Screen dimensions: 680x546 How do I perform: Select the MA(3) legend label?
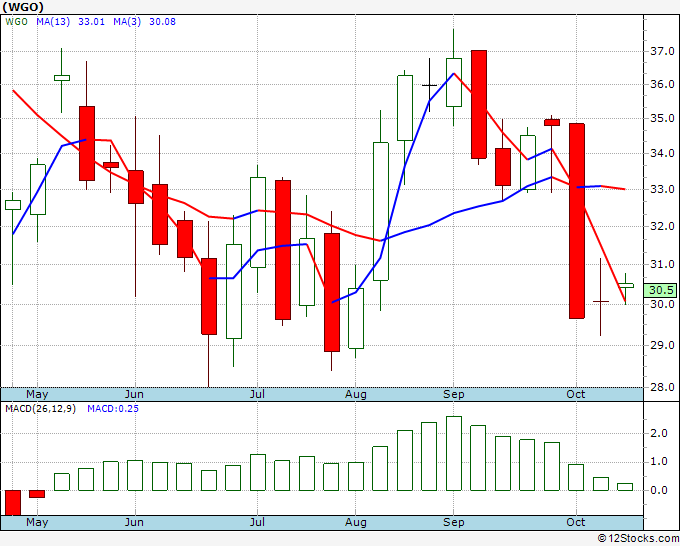127,22
